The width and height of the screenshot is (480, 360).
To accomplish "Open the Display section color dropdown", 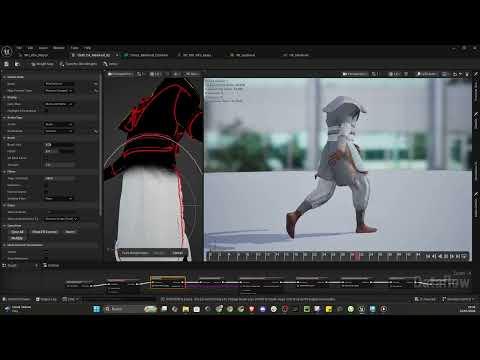I will (x=59, y=104).
